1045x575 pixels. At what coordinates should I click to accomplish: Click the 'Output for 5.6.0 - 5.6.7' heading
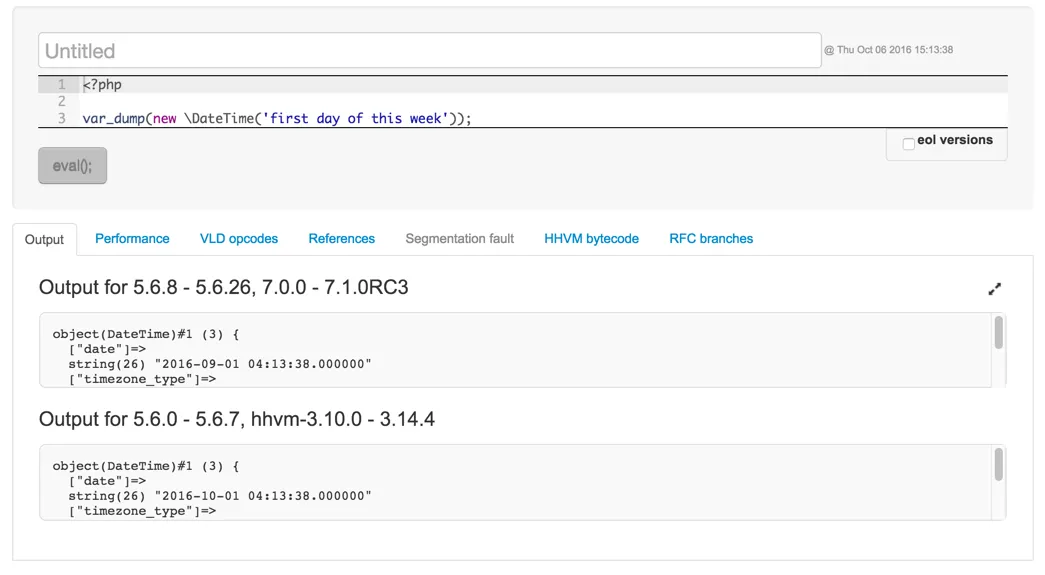[x=237, y=419]
